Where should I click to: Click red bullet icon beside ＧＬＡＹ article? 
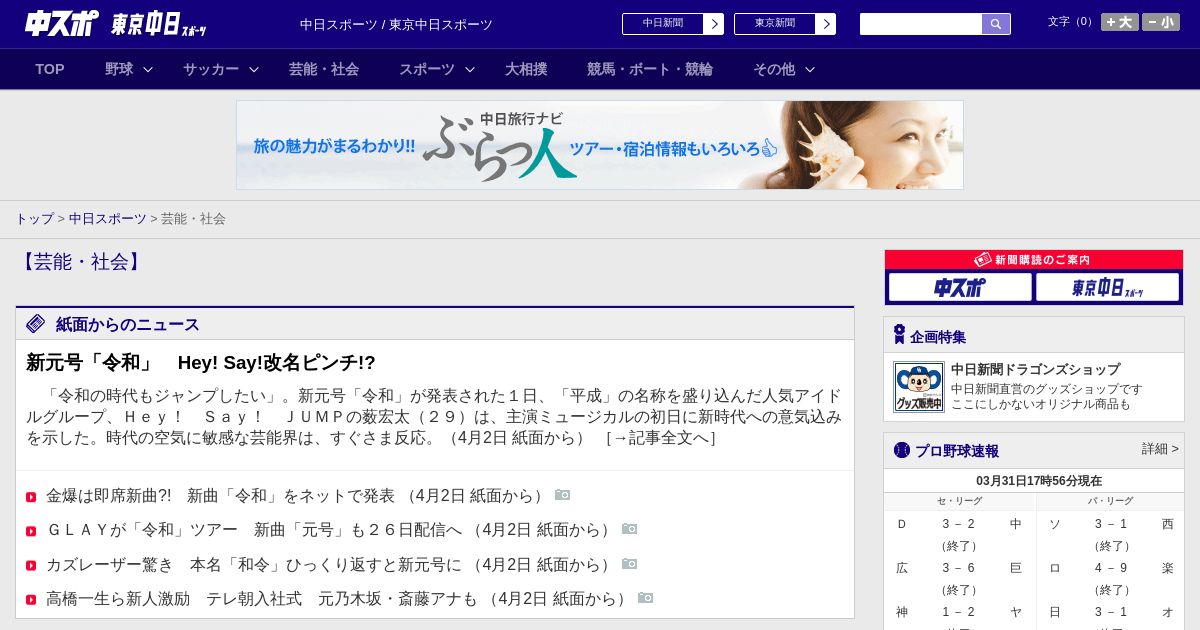[31, 531]
